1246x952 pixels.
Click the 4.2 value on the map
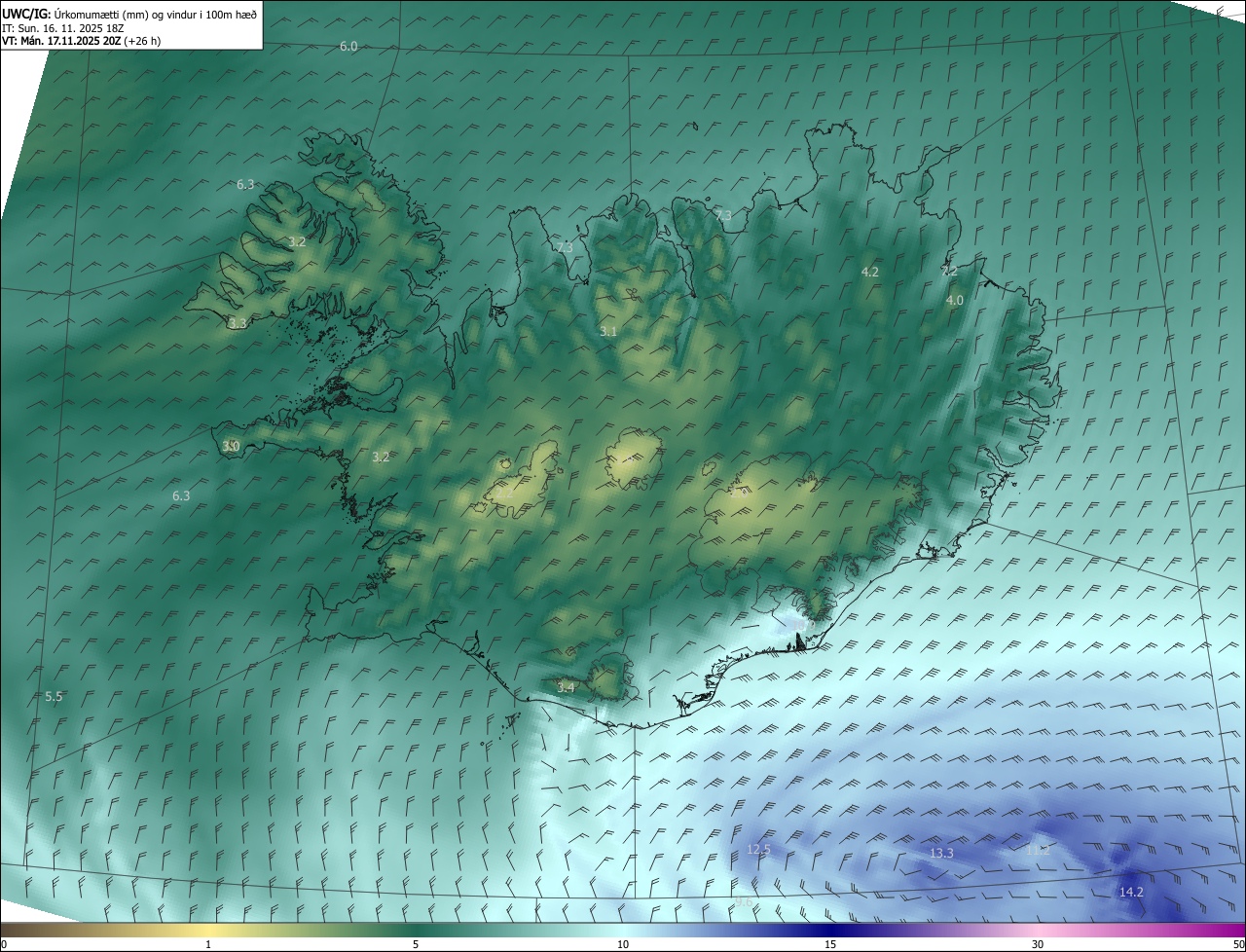point(870,273)
